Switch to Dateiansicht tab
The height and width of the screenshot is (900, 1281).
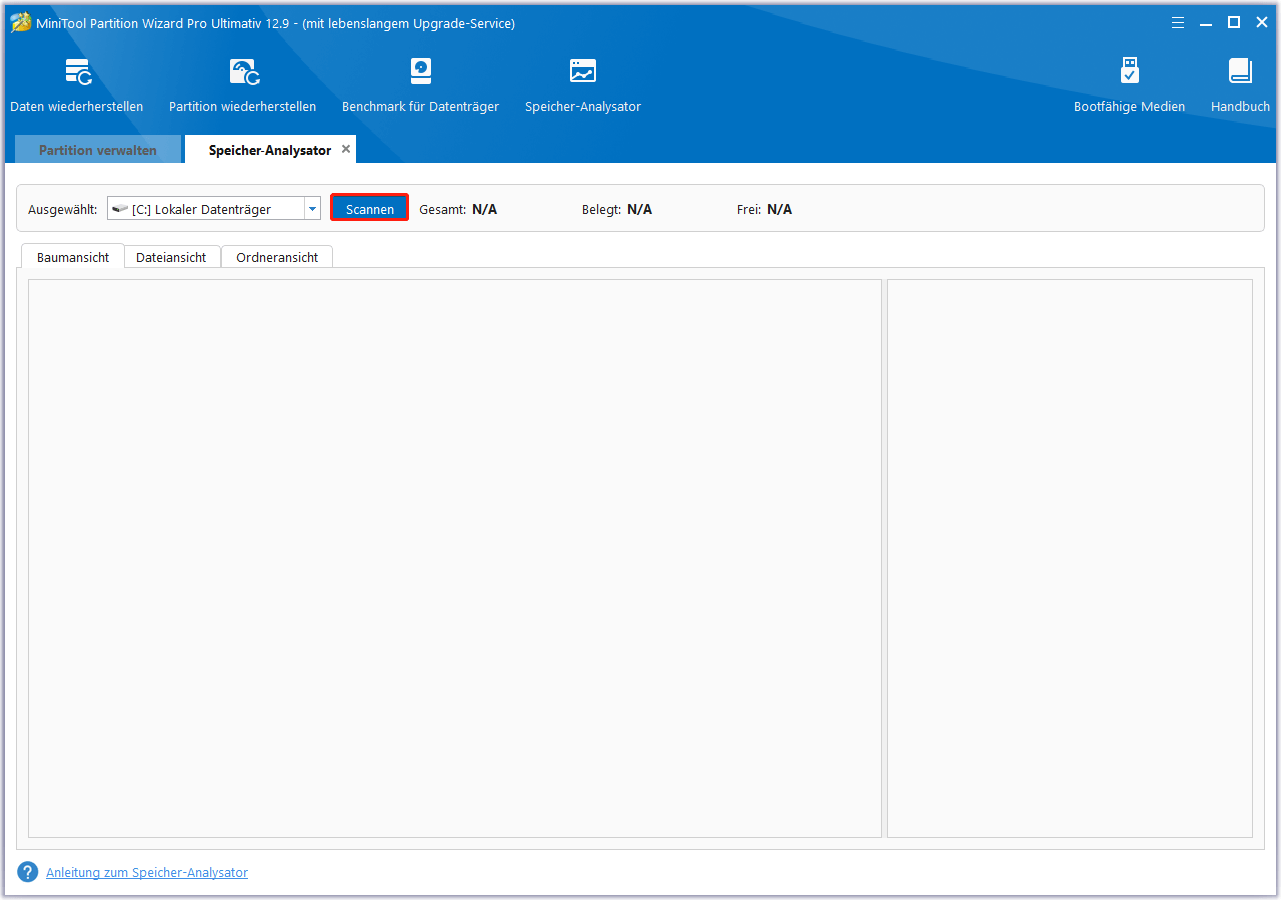pyautogui.click(x=171, y=257)
